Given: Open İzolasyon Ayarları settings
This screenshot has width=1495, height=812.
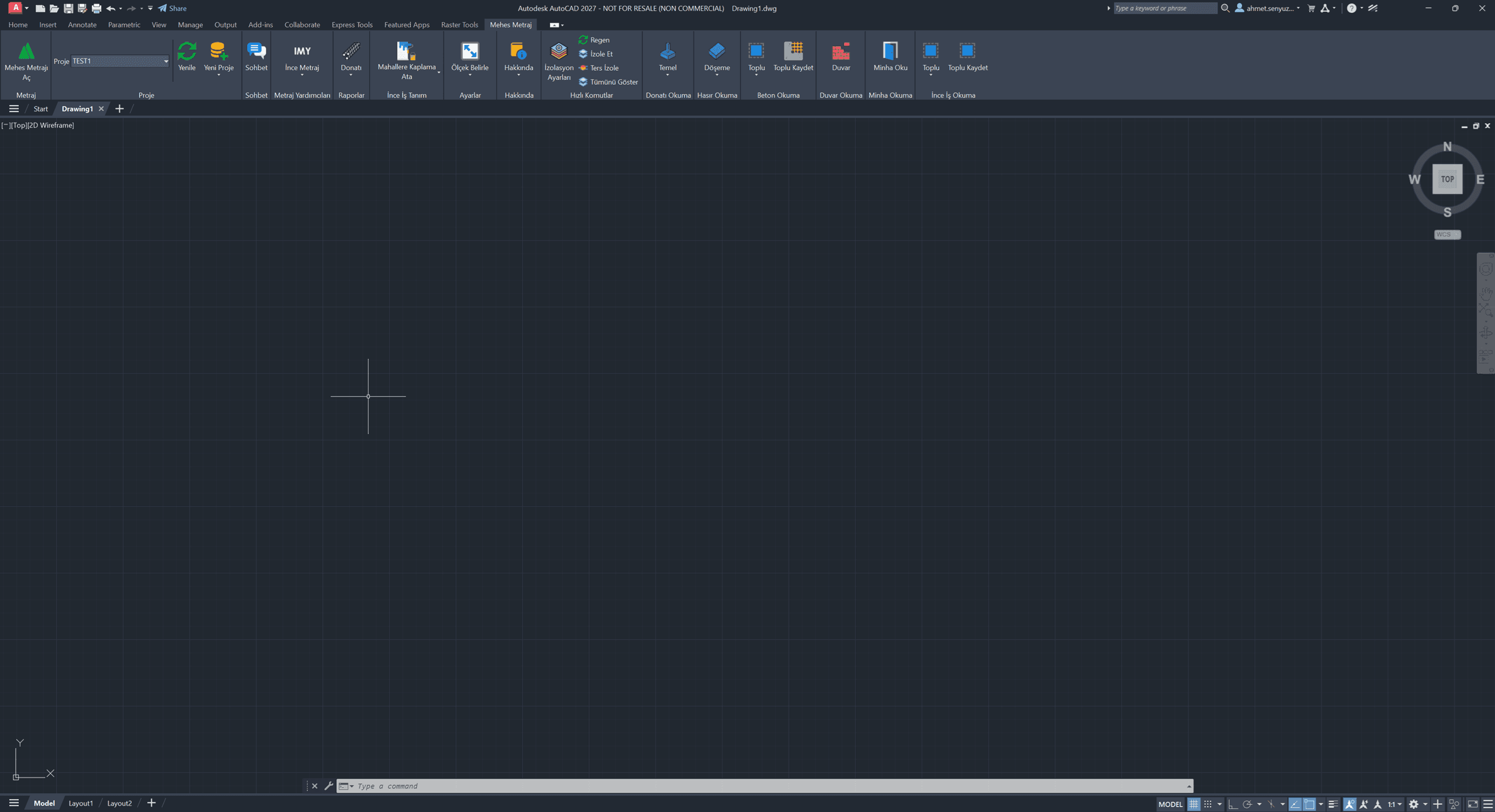Looking at the screenshot, I should (559, 61).
